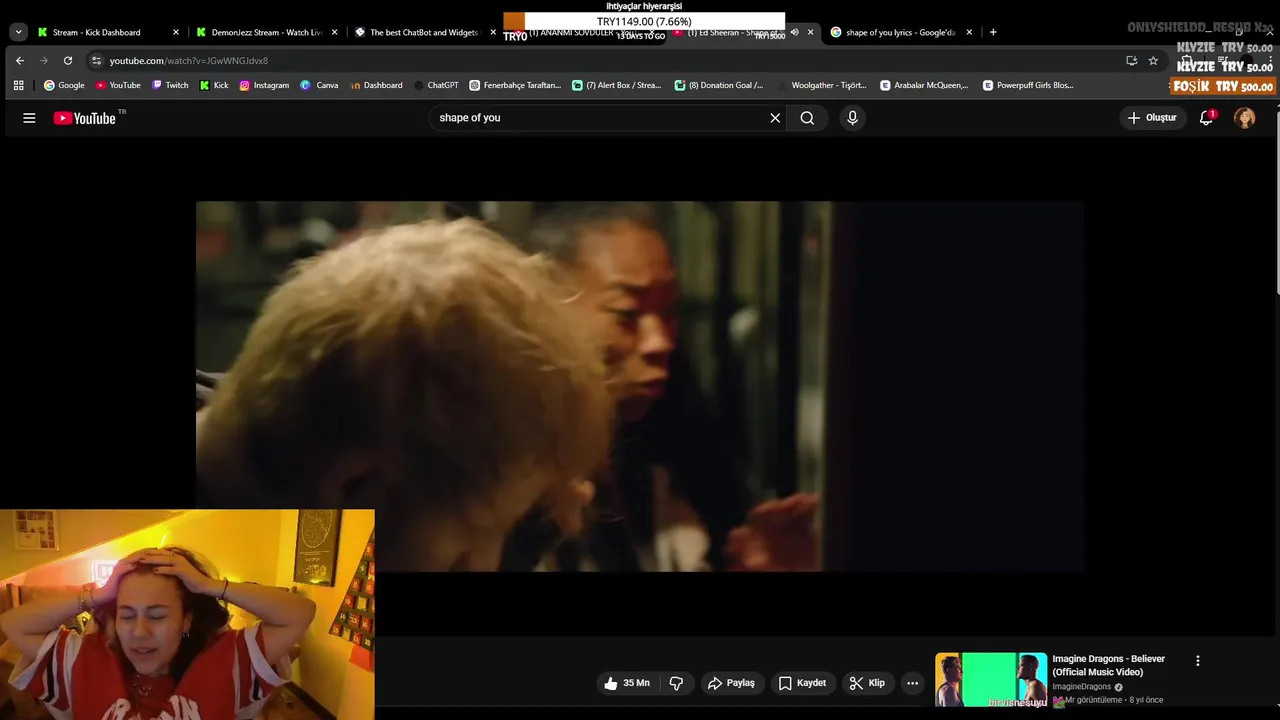1280x720 pixels.
Task: Open the Dashboard bookmark
Action: 376,85
